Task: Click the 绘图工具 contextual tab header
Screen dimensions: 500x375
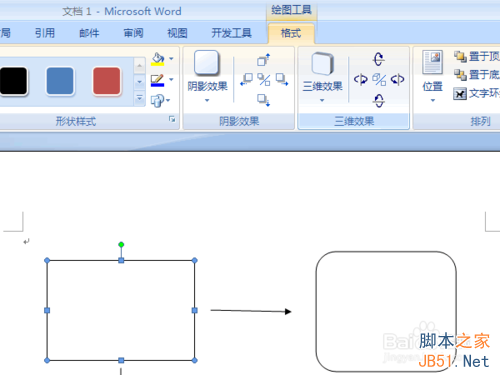Action: tap(291, 10)
